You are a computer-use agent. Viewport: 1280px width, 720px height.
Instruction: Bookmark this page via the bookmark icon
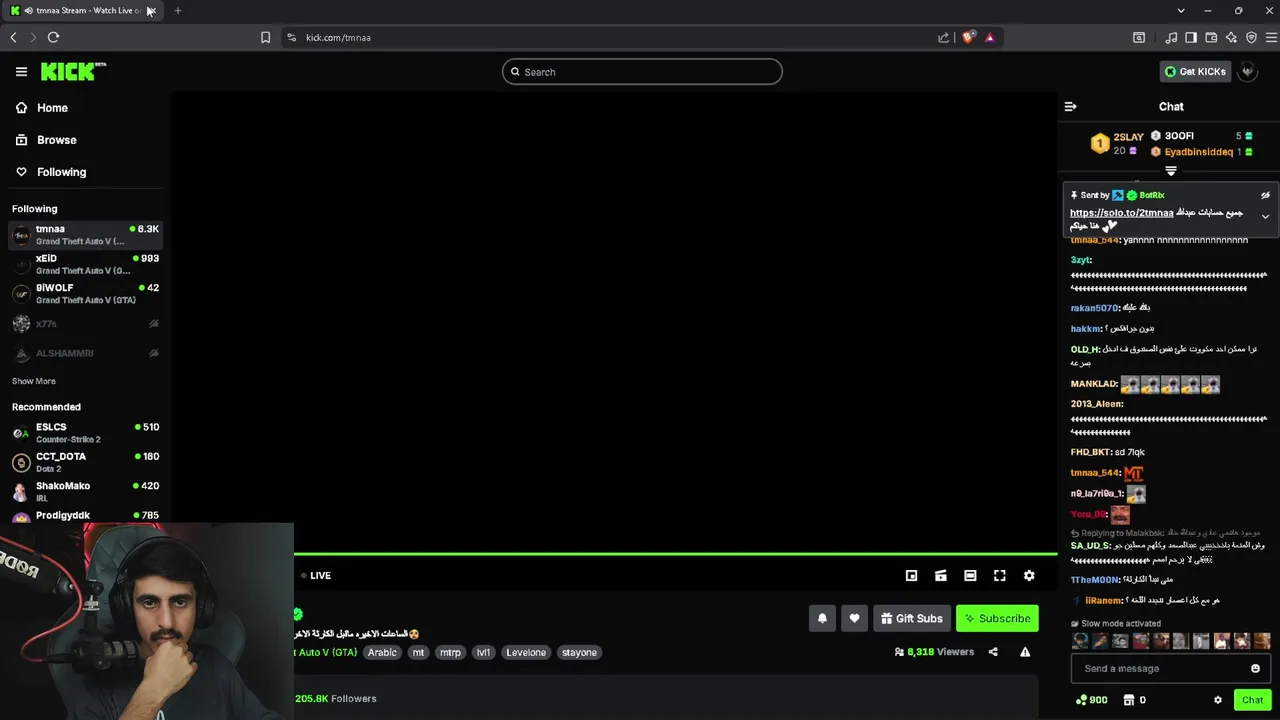[265, 37]
